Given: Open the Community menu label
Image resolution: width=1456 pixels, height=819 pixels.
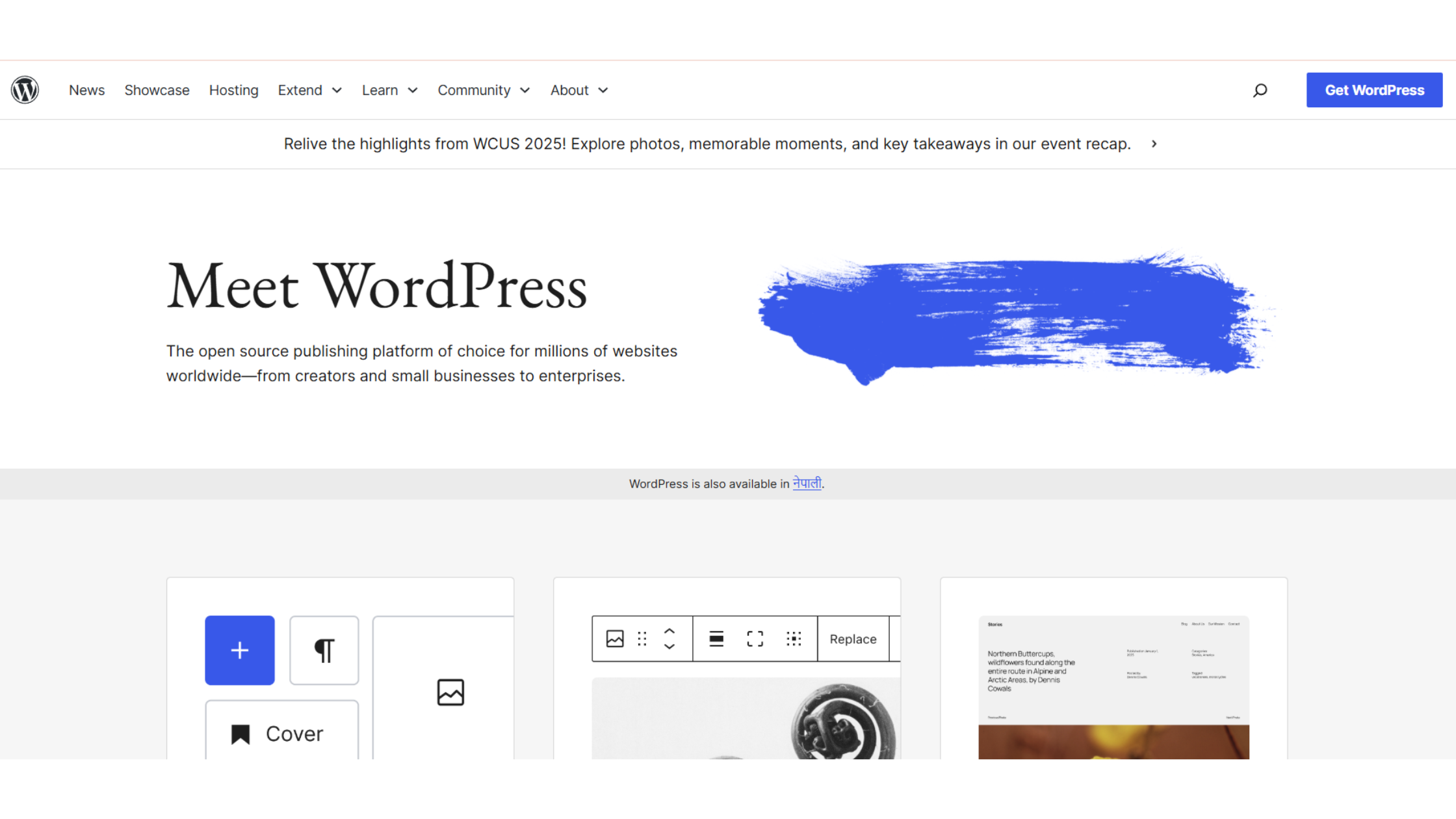Looking at the screenshot, I should click(x=474, y=90).
